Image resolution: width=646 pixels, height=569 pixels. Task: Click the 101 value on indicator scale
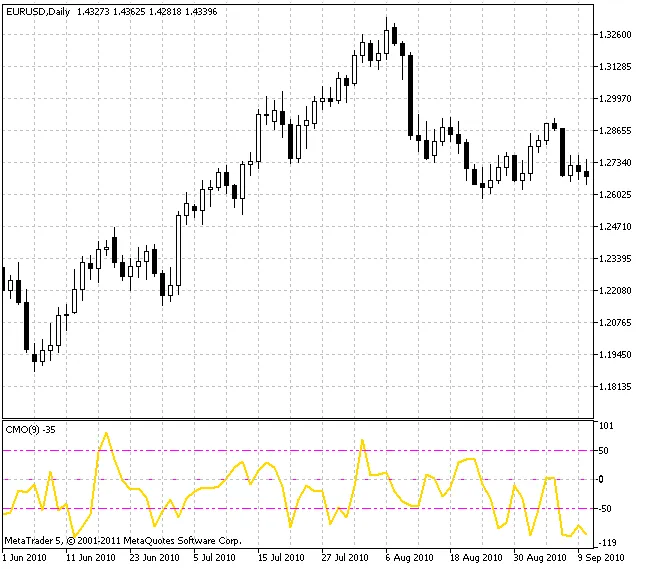click(605, 425)
